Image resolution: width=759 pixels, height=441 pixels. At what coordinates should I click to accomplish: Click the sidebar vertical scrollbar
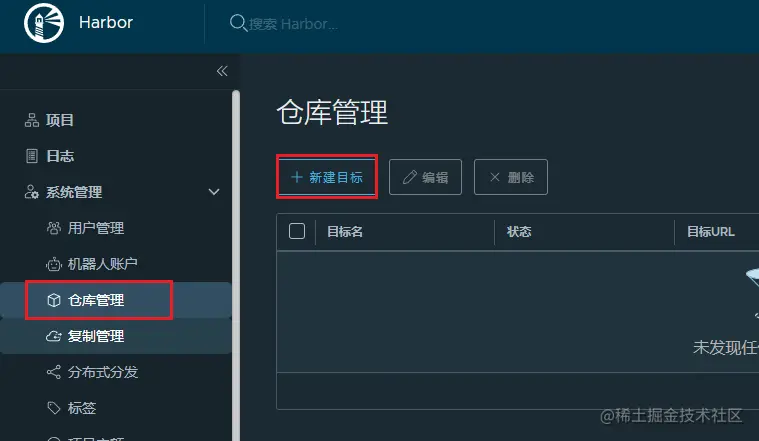pos(236,265)
